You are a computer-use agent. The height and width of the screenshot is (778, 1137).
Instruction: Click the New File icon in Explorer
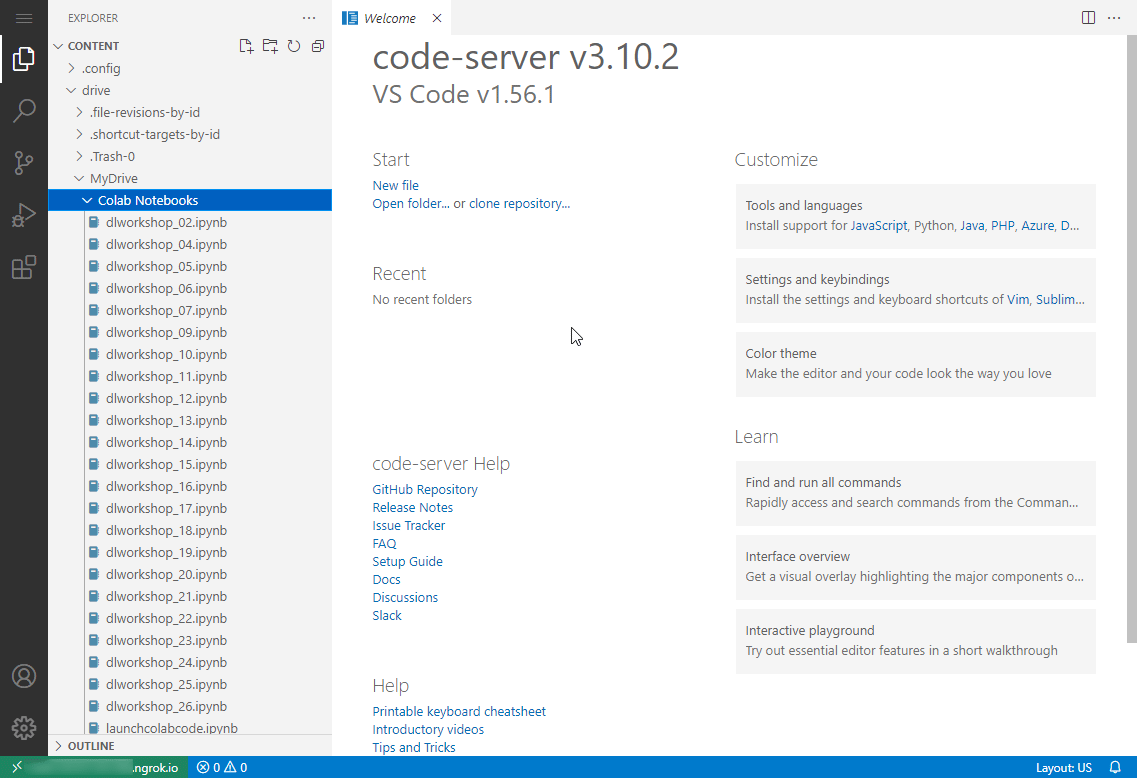point(246,46)
